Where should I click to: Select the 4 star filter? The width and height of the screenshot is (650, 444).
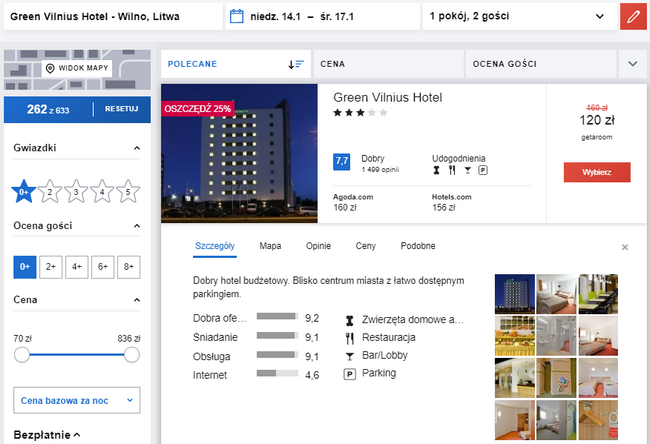[x=102, y=192]
